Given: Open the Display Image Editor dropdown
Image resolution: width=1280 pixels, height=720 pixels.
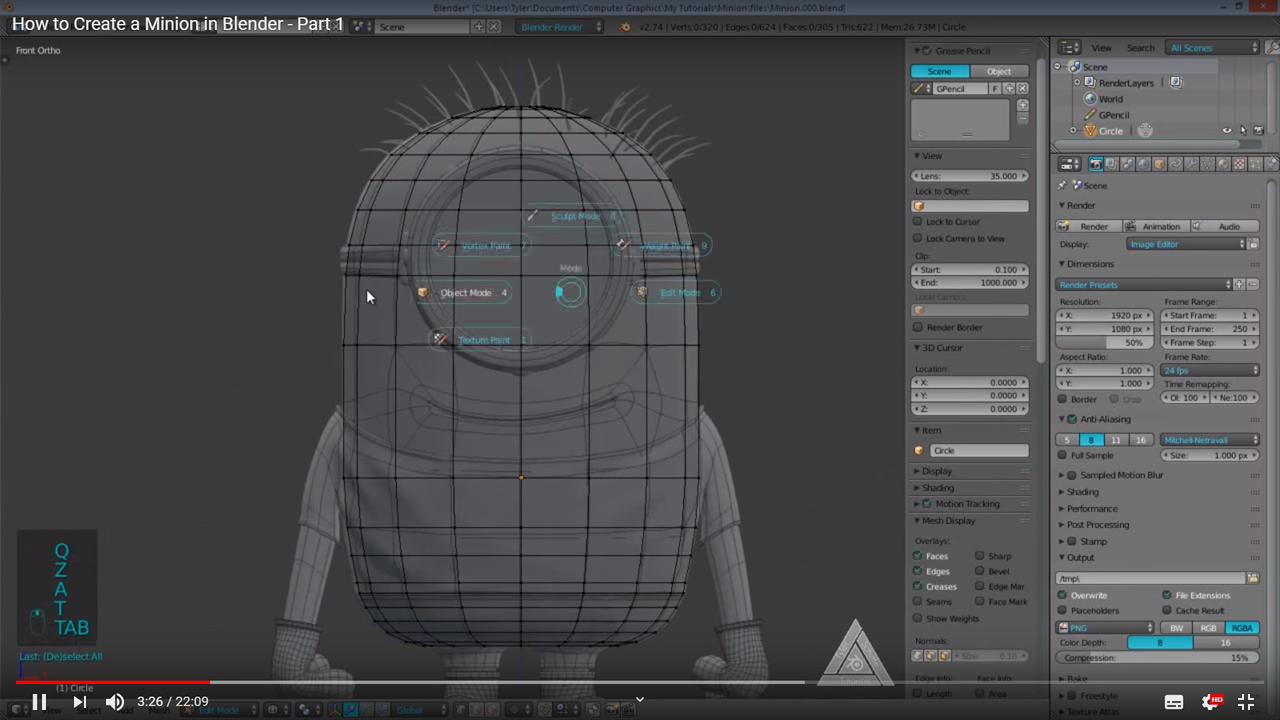Looking at the screenshot, I should click(1186, 244).
